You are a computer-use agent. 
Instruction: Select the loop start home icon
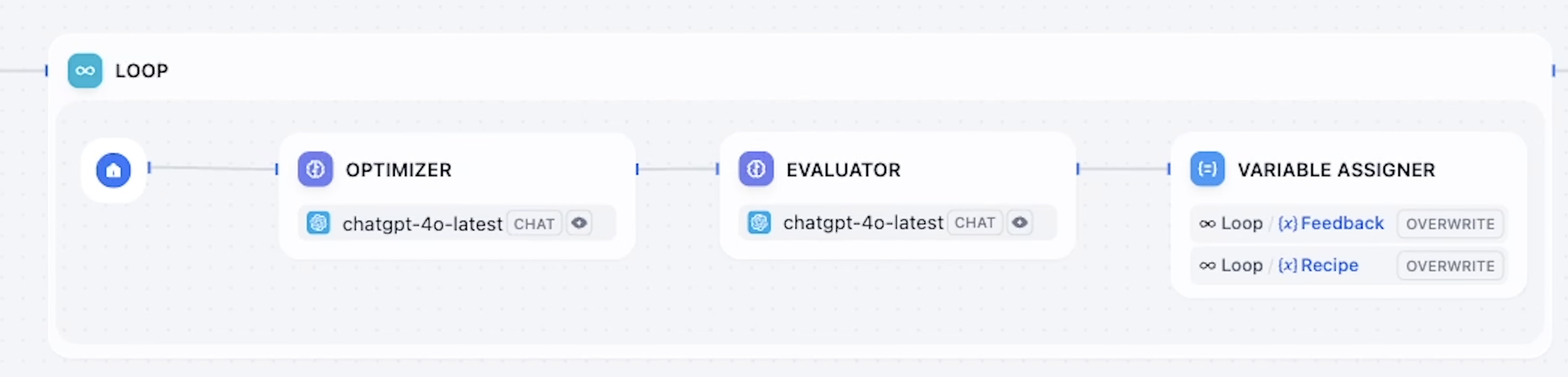tap(114, 170)
